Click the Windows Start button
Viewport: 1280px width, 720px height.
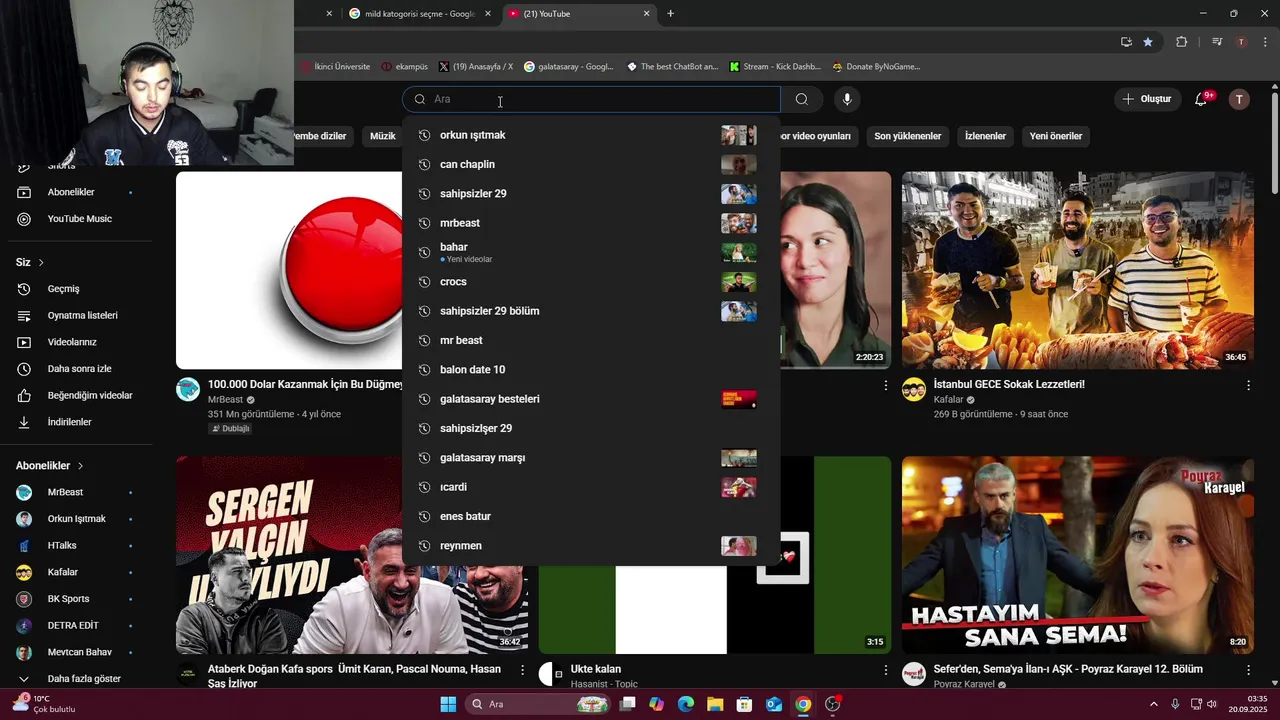[448, 704]
